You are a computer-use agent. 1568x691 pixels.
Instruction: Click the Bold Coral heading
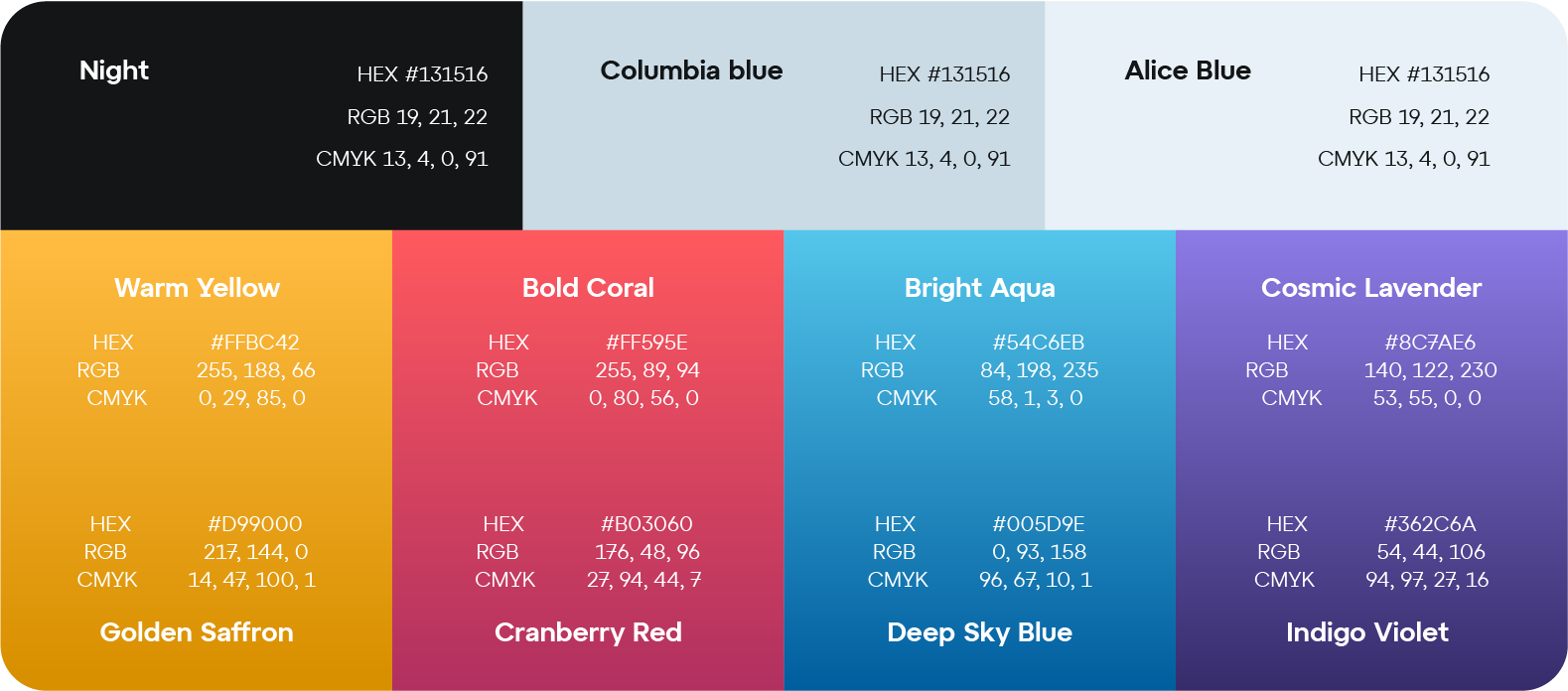[588, 288]
